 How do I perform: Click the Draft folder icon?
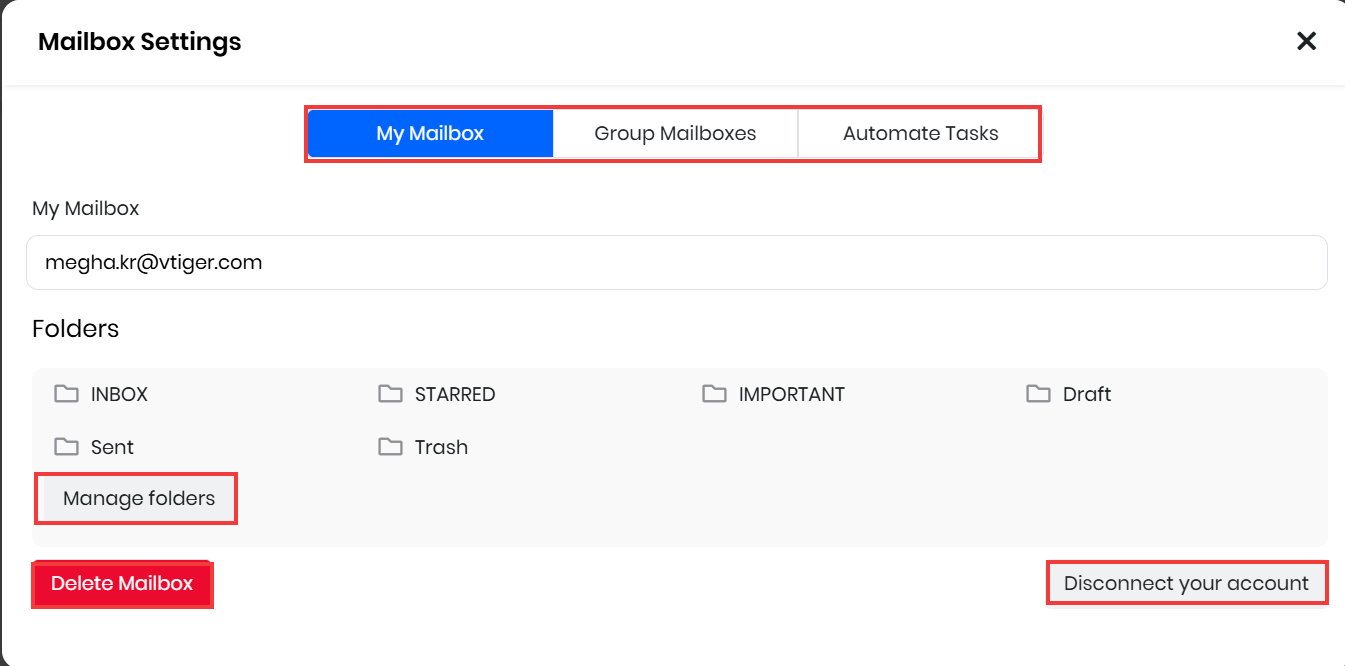pos(1038,394)
